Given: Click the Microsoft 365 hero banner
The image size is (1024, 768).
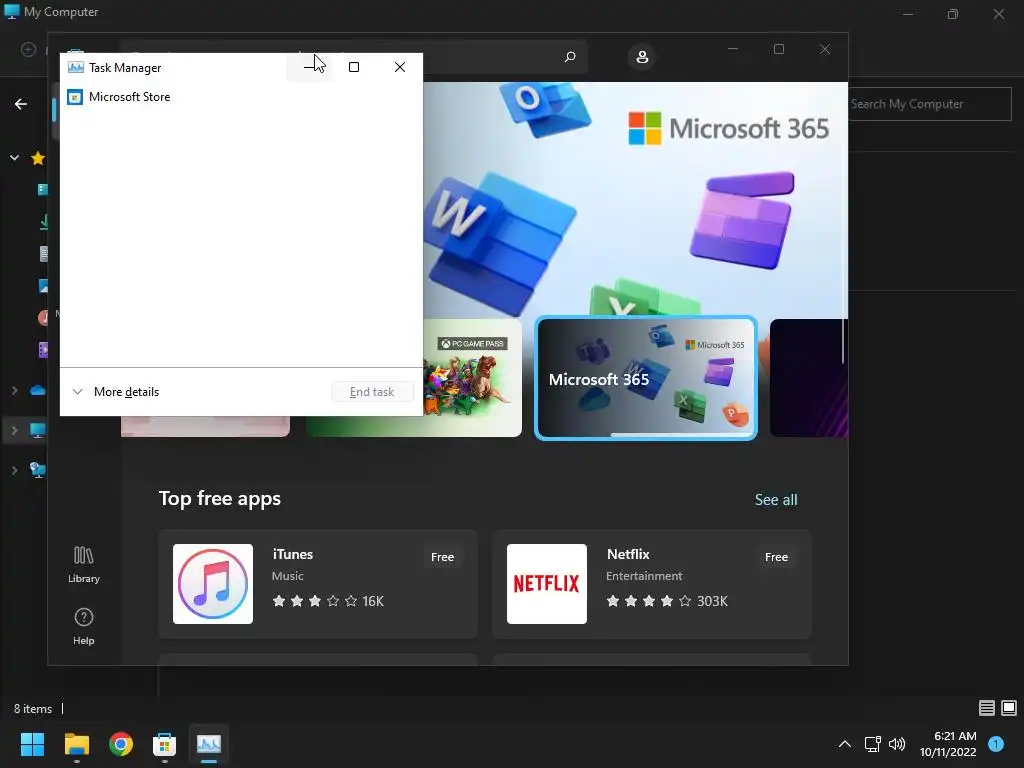Looking at the screenshot, I should tap(635, 199).
